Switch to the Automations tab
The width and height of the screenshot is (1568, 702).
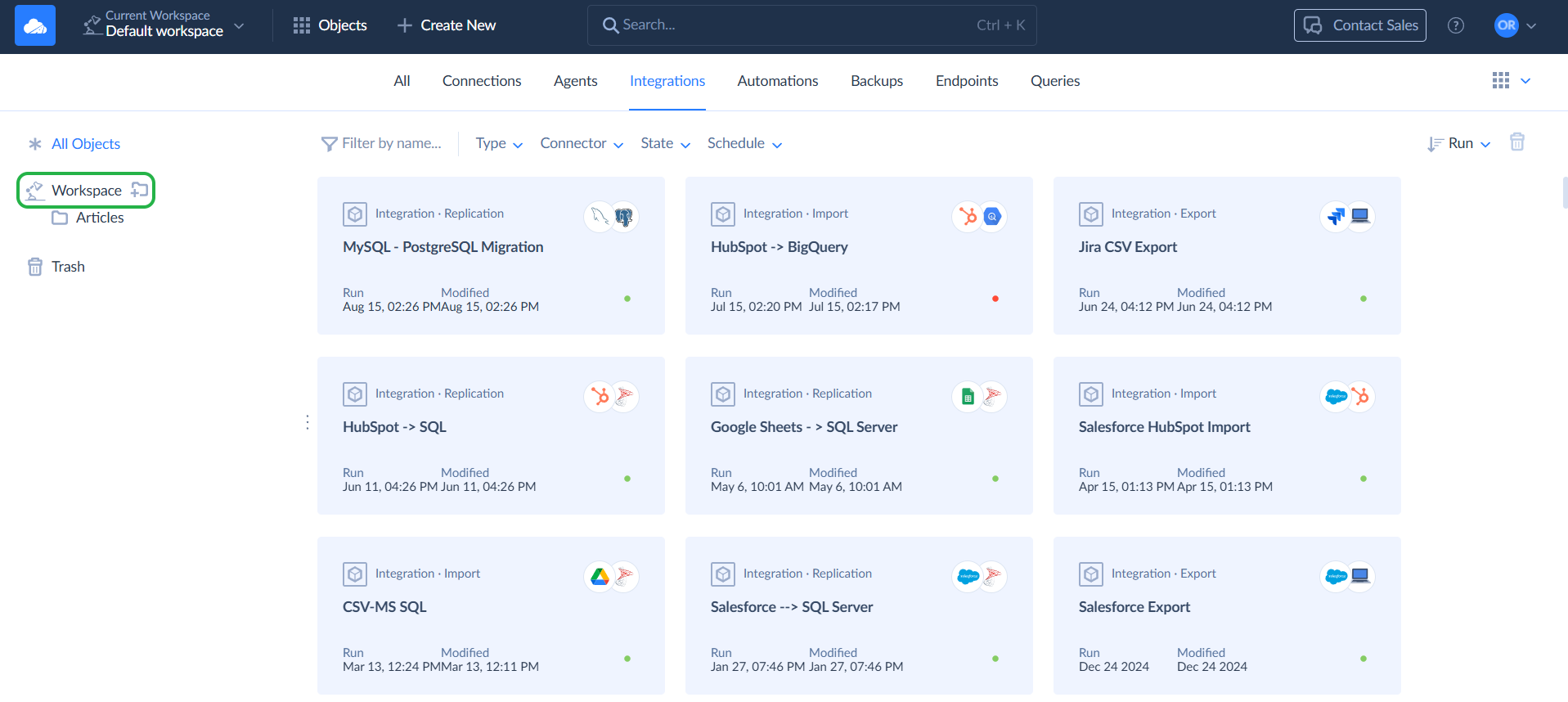pyautogui.click(x=778, y=81)
